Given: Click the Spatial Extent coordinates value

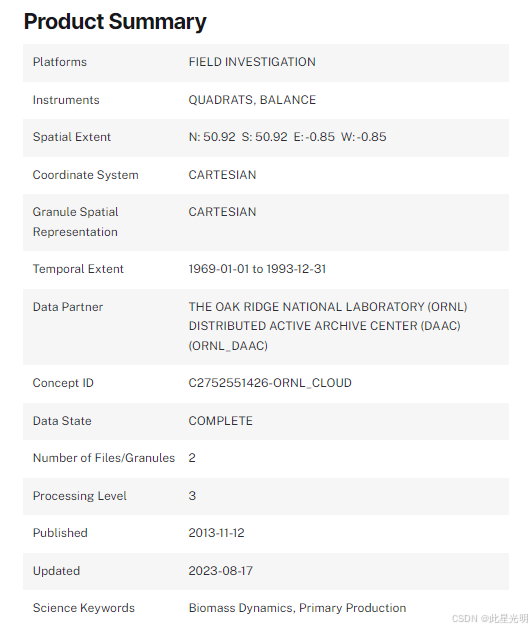Looking at the screenshot, I should tap(287, 137).
